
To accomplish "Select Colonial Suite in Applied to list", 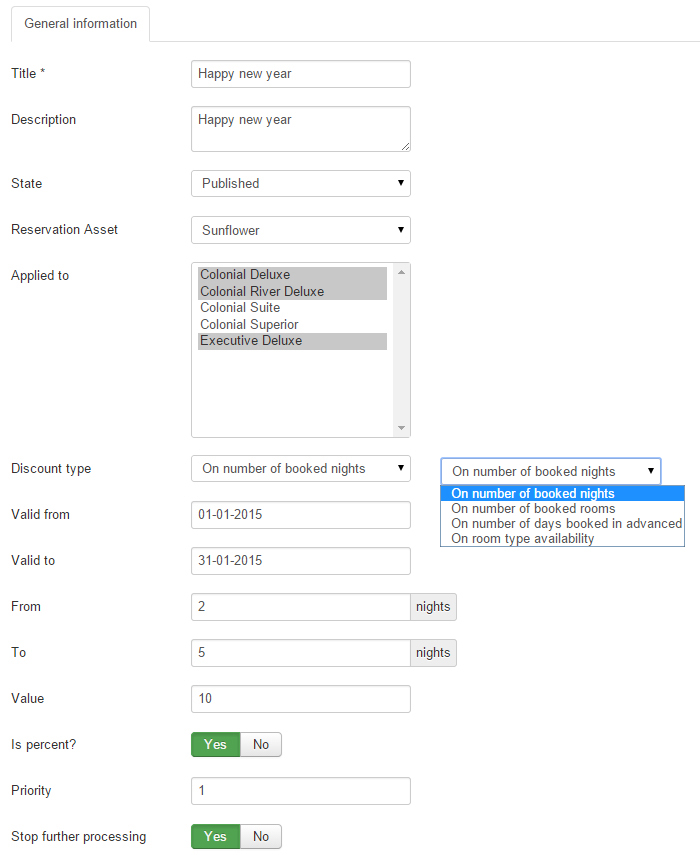I will pos(239,307).
